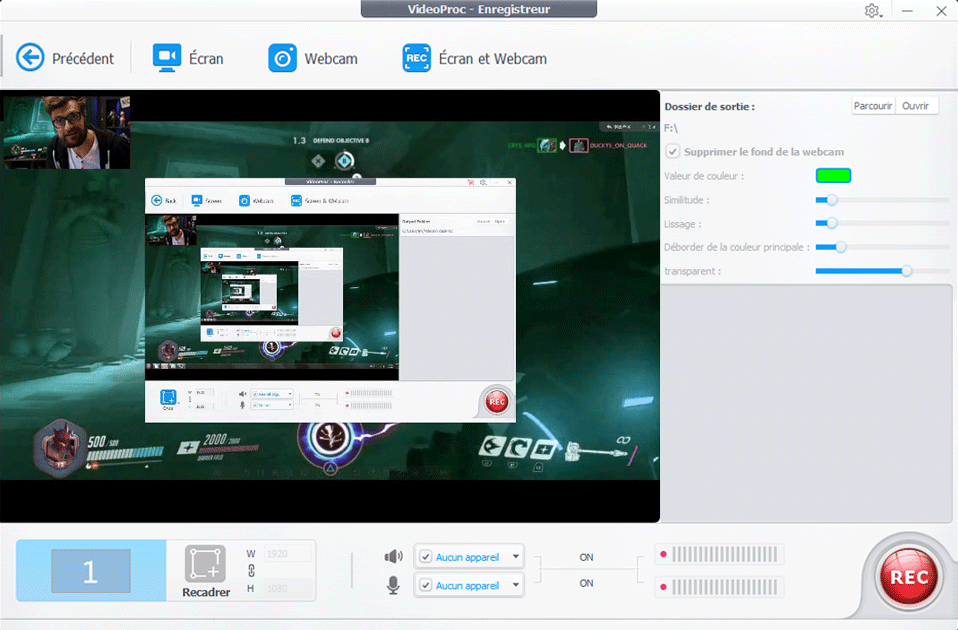
Task: Click Parcourir to choose output folder
Action: [873, 106]
